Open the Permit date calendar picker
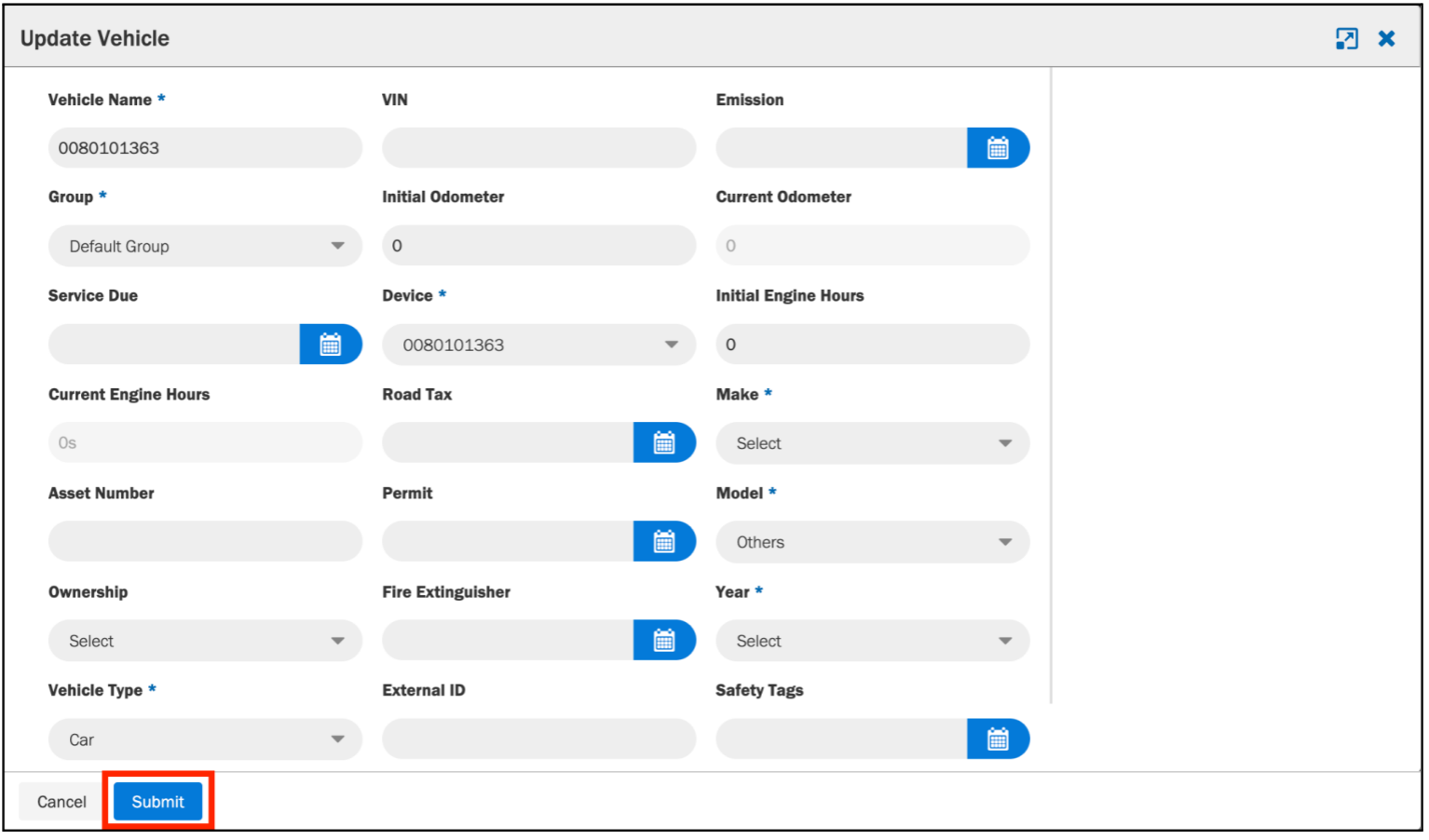 click(664, 542)
